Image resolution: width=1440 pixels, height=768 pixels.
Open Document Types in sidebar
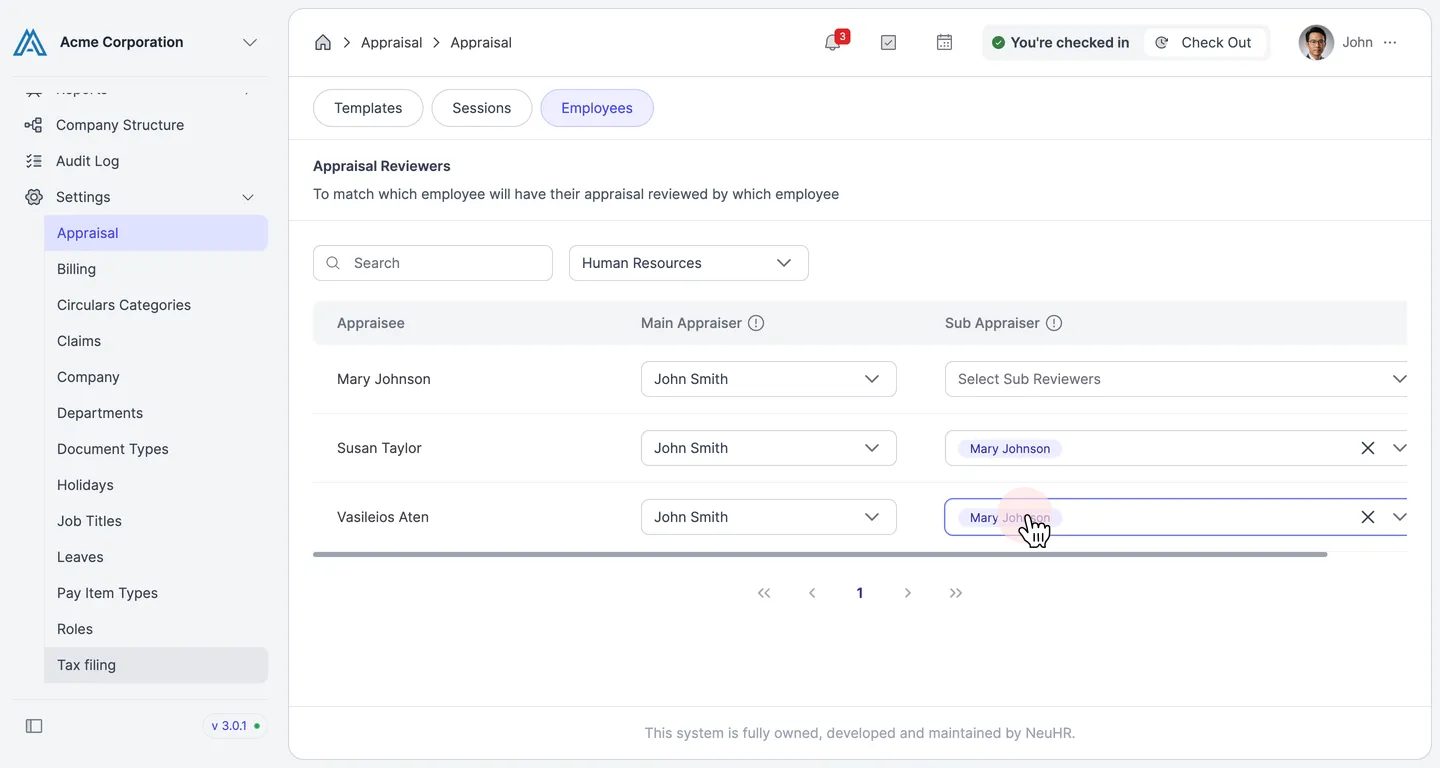[x=156, y=449]
